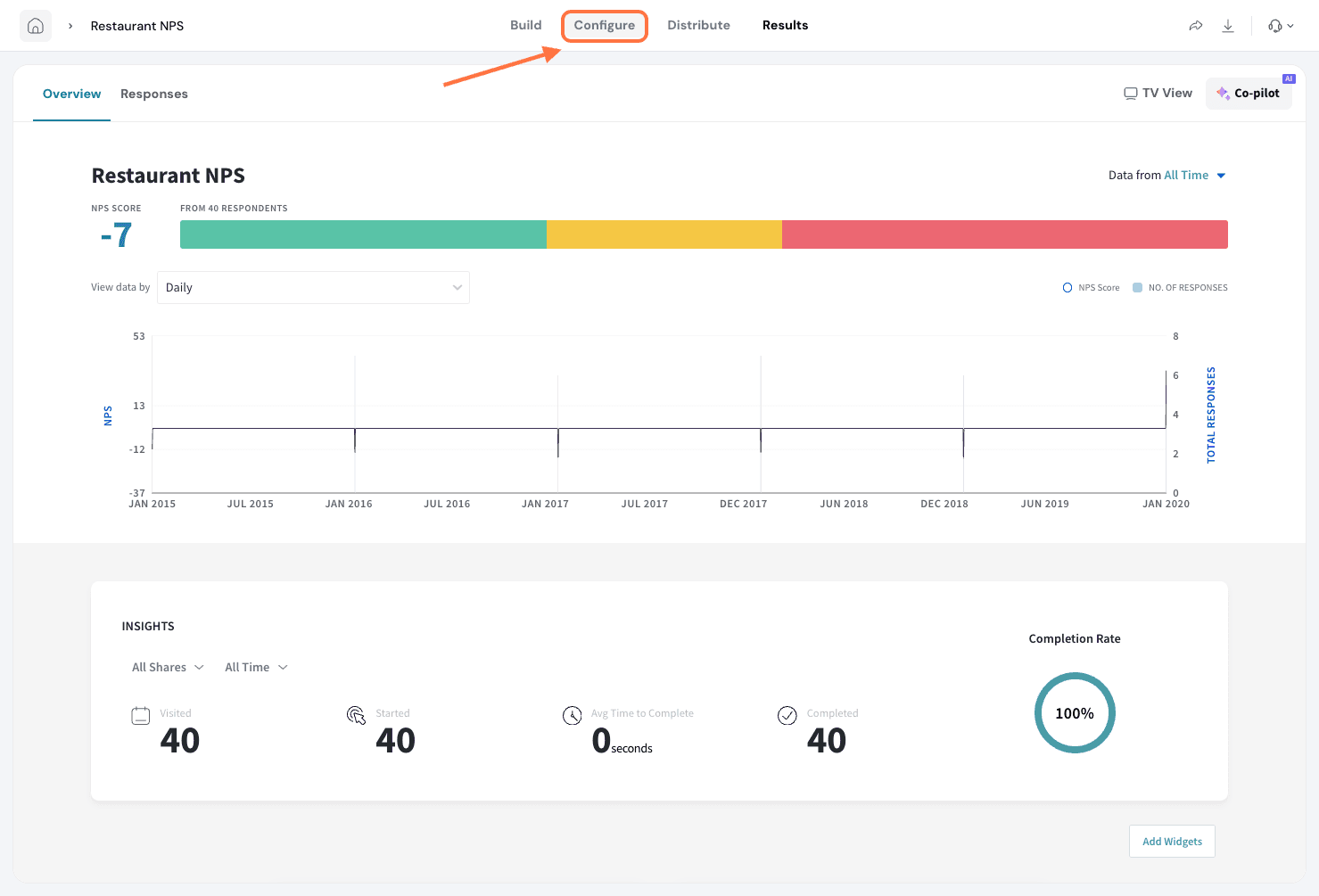Click the share arrow icon
The width and height of the screenshot is (1319, 896).
pyautogui.click(x=1196, y=26)
